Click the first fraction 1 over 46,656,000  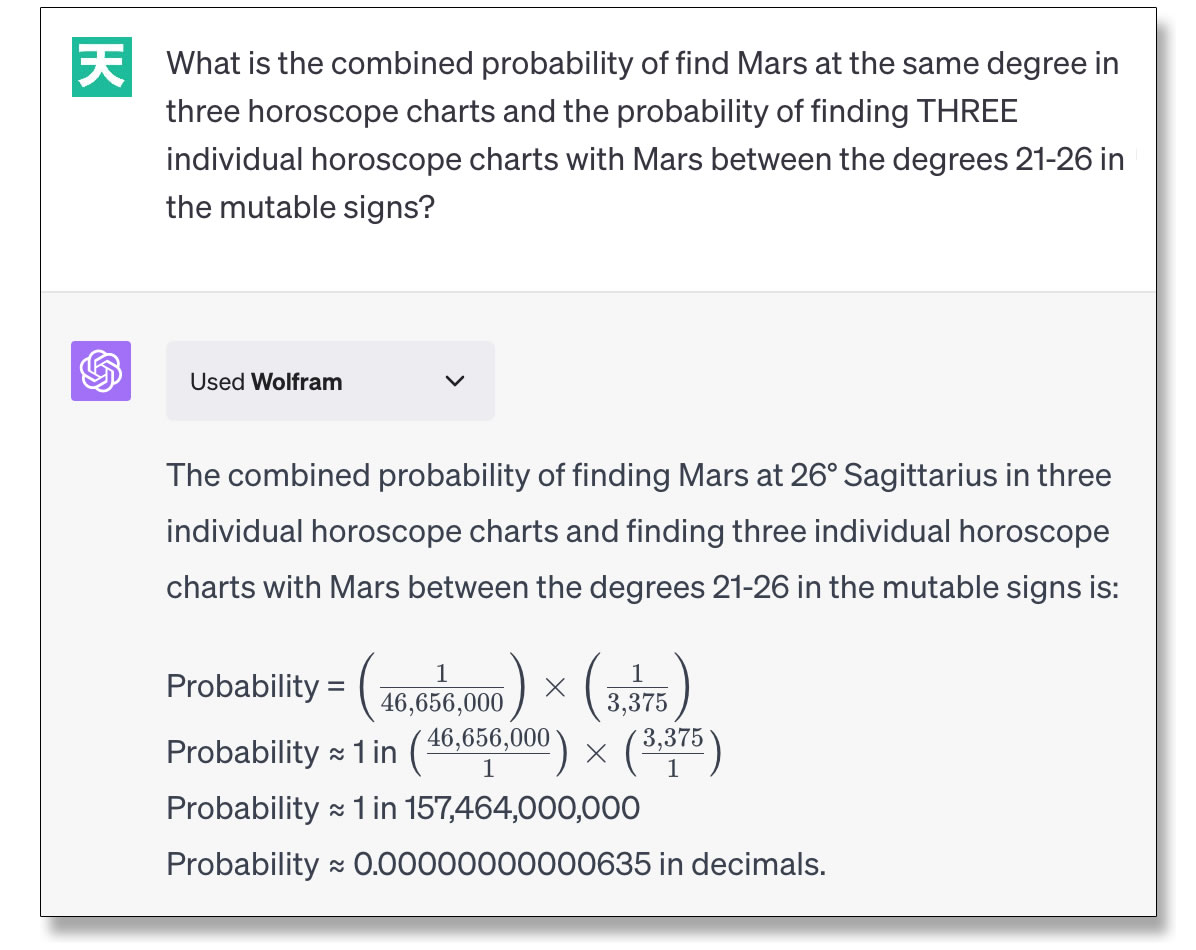[442, 688]
